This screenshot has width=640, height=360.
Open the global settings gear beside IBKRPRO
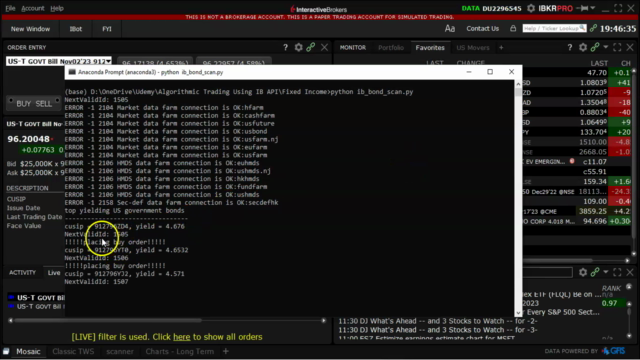(x=531, y=8)
